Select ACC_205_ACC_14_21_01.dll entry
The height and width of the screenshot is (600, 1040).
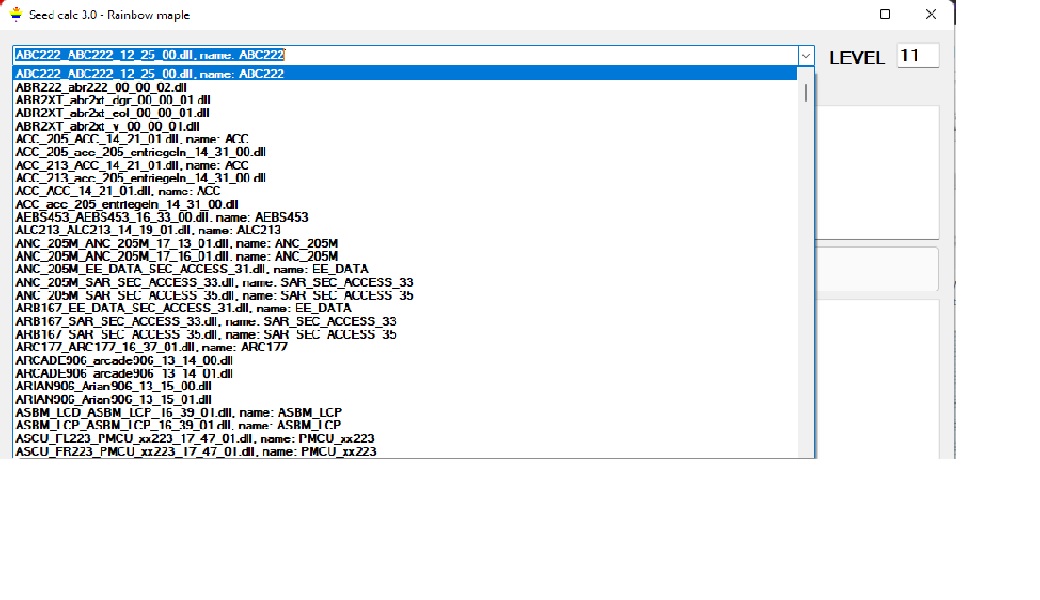[x=405, y=139]
